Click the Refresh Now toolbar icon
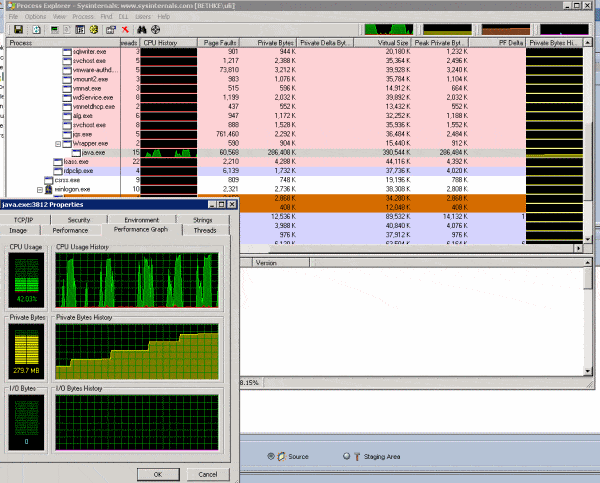Screen dimensions: 600x483 (36, 29)
